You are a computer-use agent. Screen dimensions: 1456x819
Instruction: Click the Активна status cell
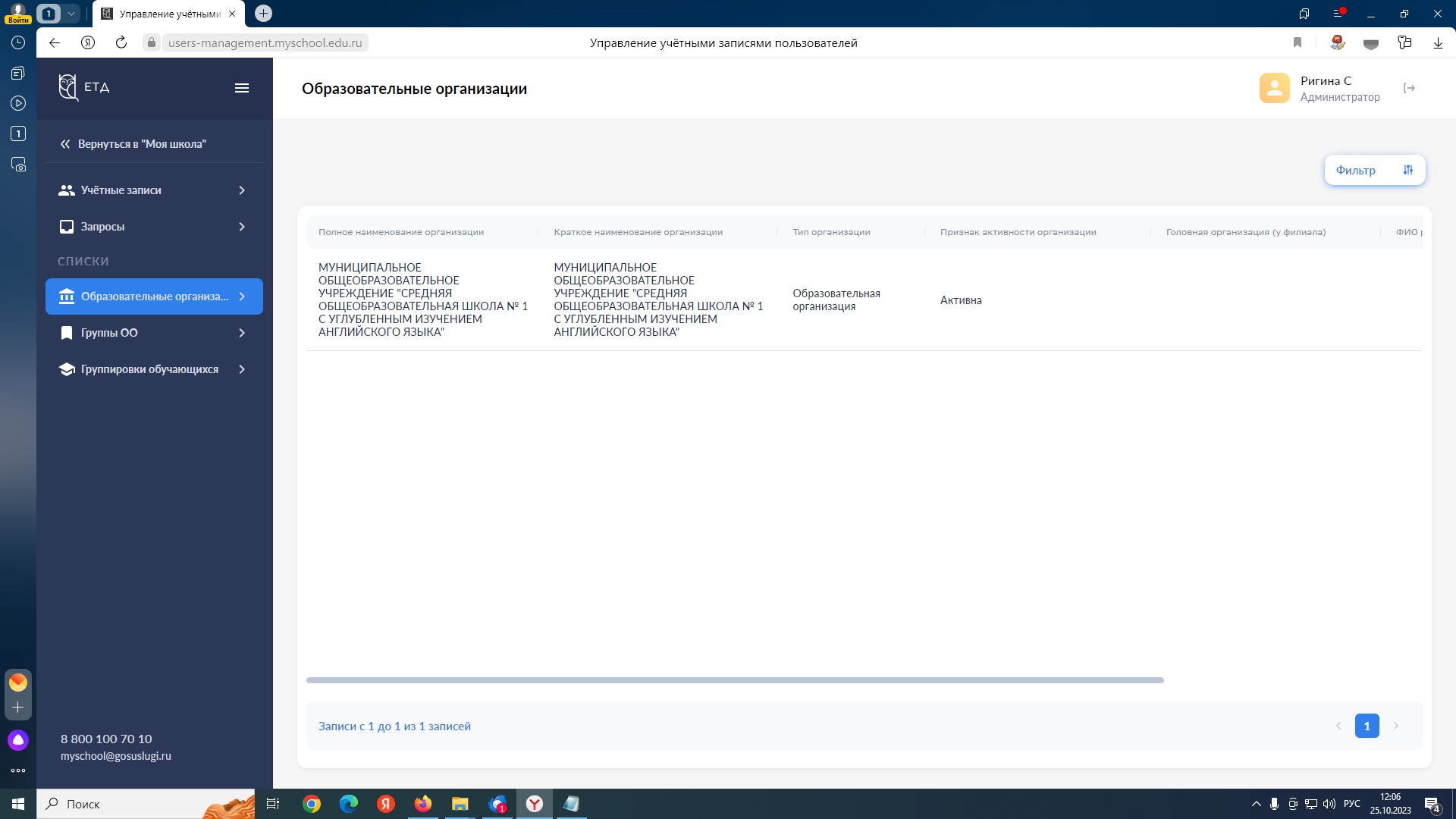point(961,300)
